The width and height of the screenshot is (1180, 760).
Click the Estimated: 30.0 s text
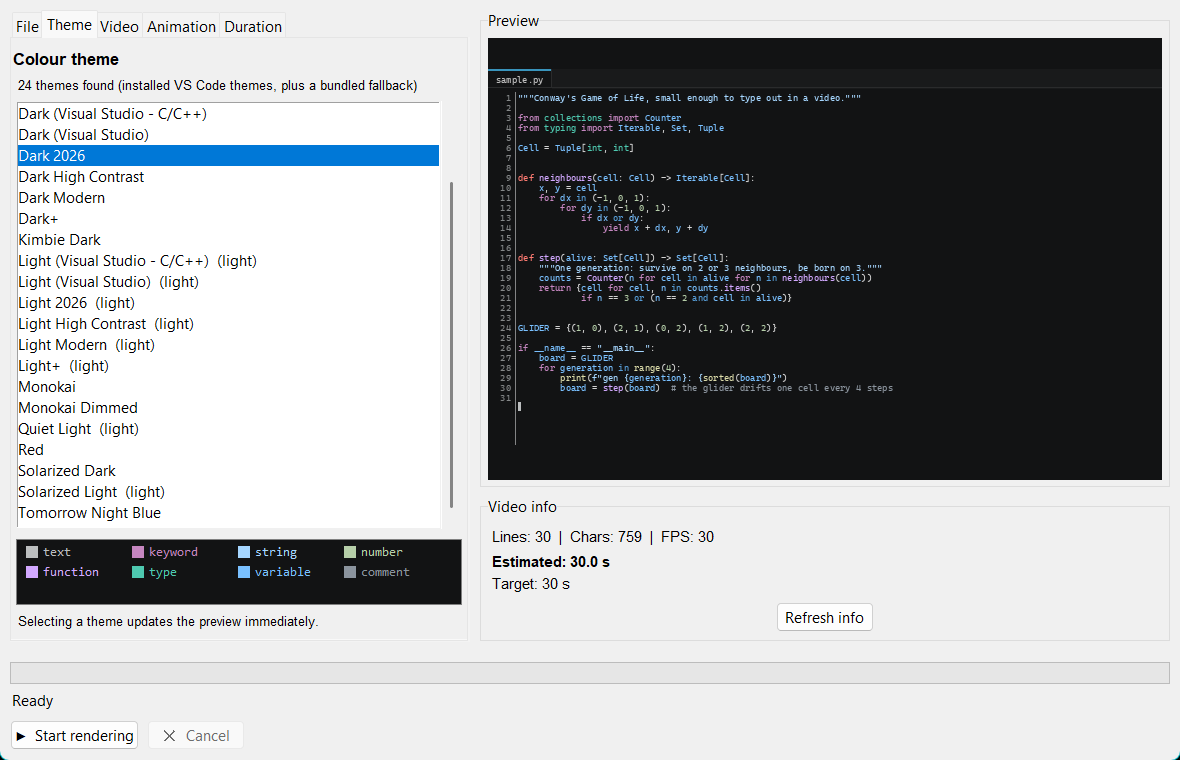pyautogui.click(x=551, y=562)
